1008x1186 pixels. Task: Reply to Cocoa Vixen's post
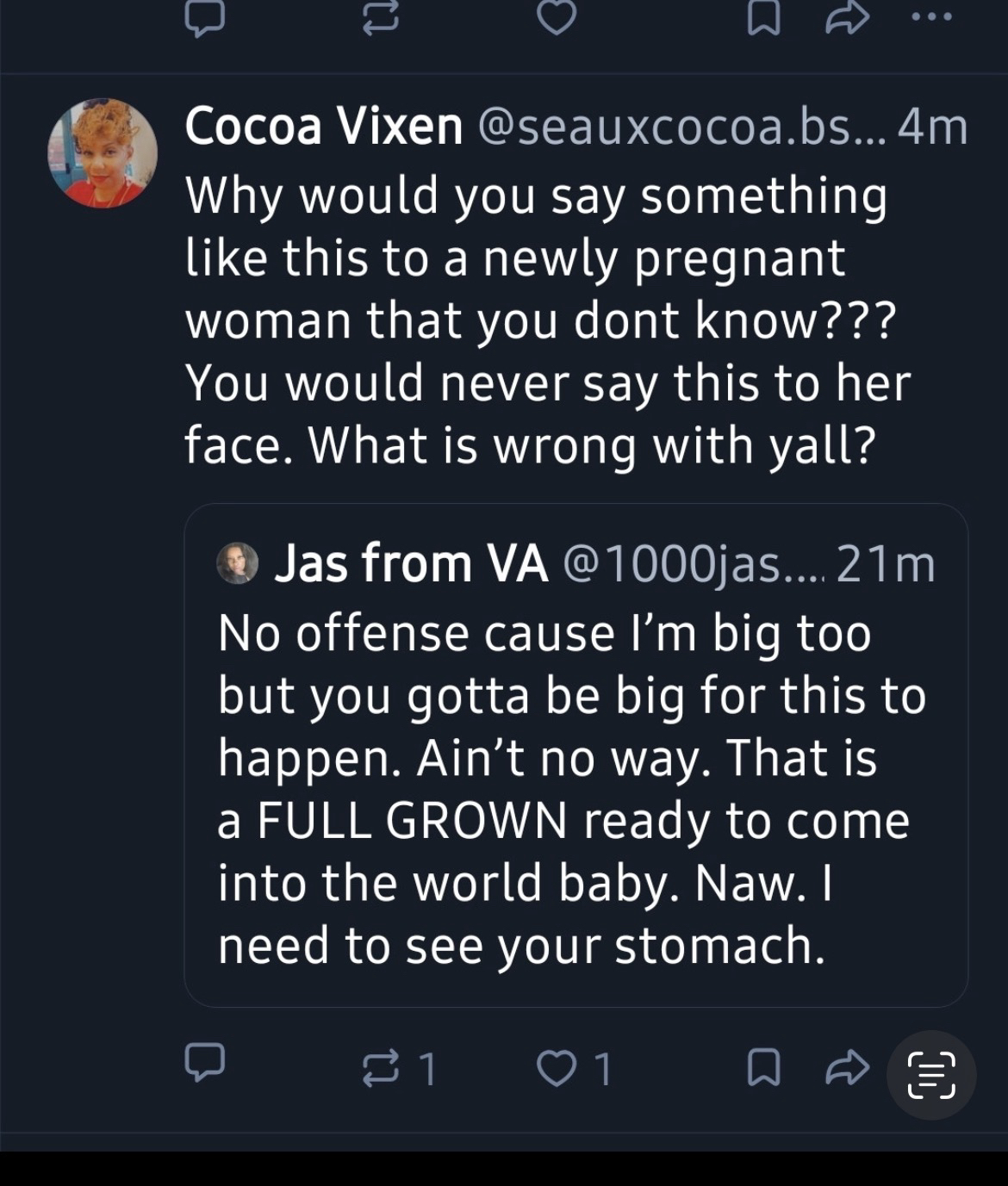click(205, 1062)
